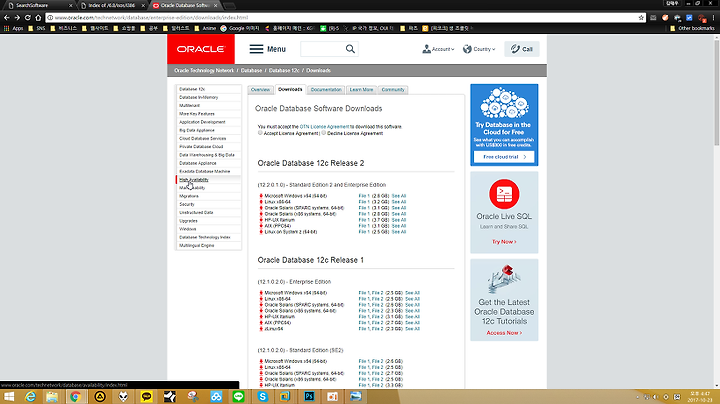
Task: Open the Documentation tab
Action: (326, 90)
